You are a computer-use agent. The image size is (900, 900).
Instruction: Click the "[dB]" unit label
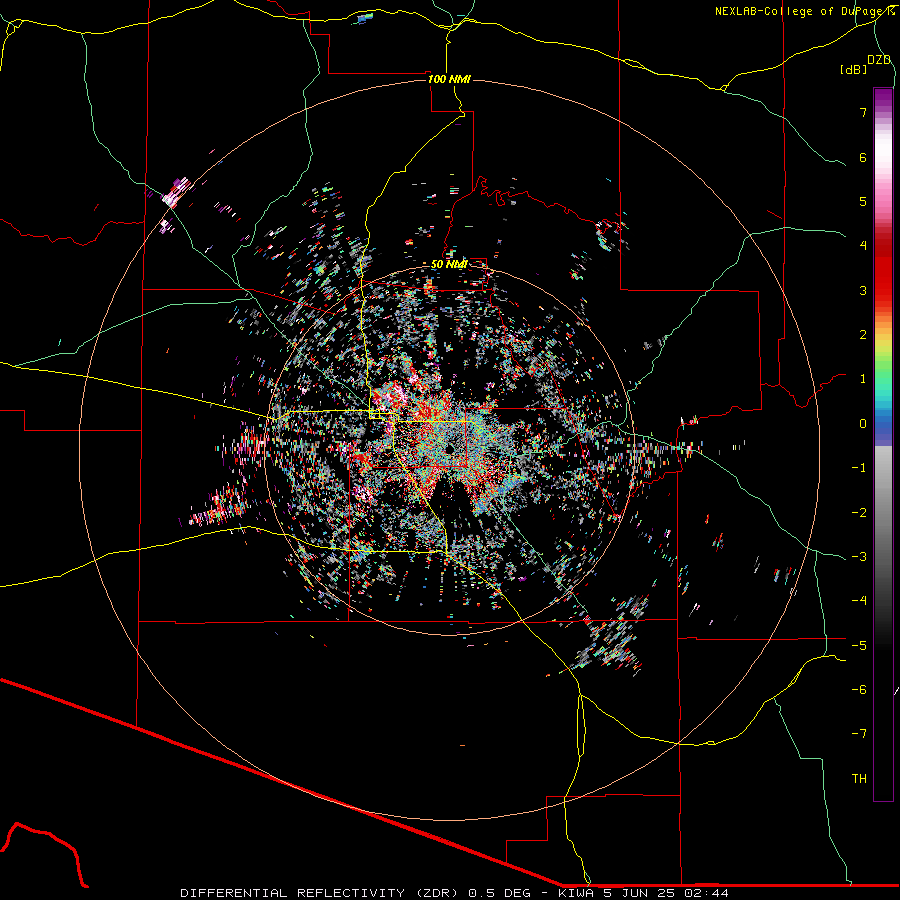(x=853, y=69)
